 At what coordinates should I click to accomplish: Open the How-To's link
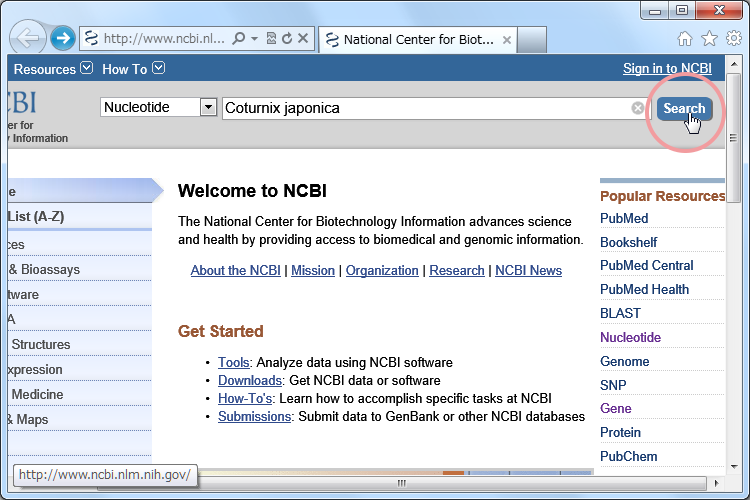(x=245, y=399)
